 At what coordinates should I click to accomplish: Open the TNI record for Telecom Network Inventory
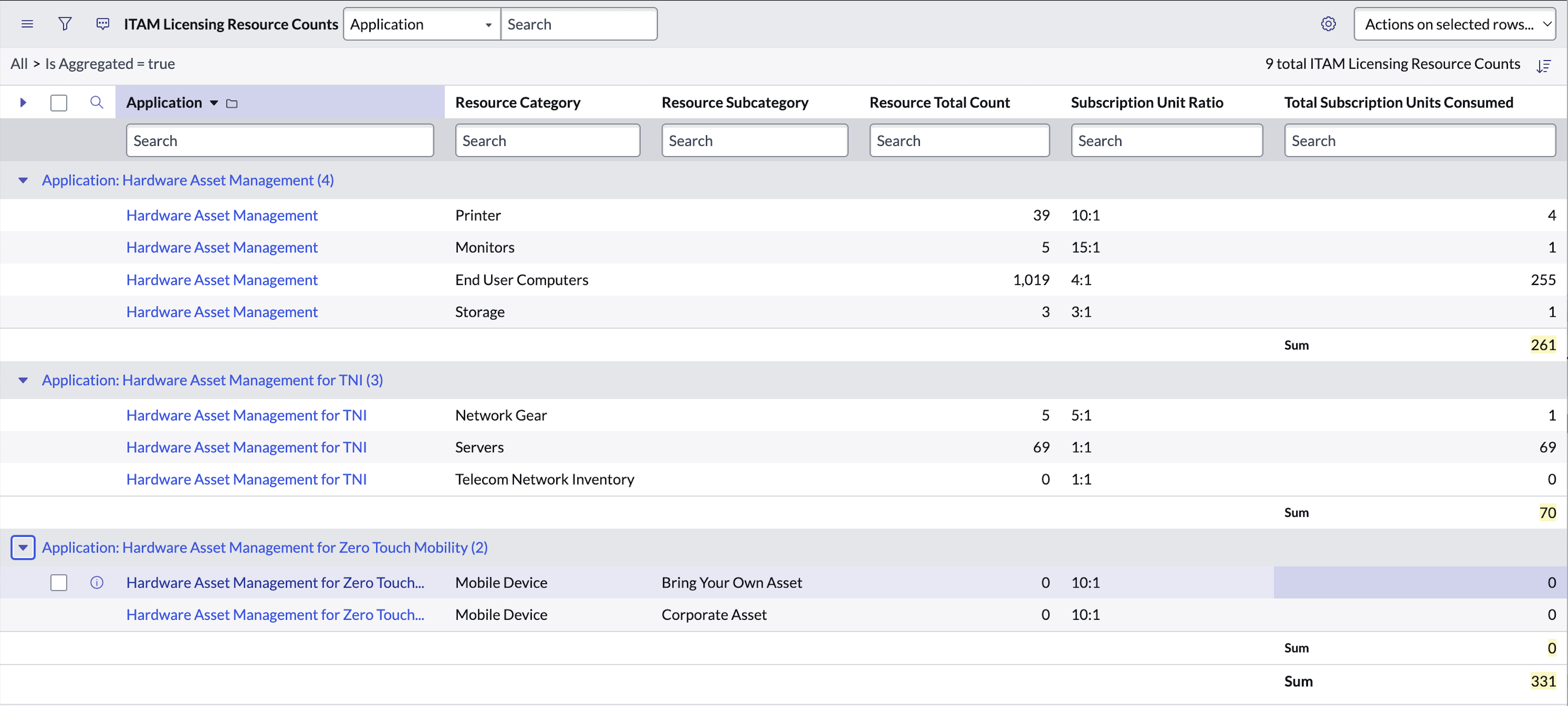tap(247, 479)
